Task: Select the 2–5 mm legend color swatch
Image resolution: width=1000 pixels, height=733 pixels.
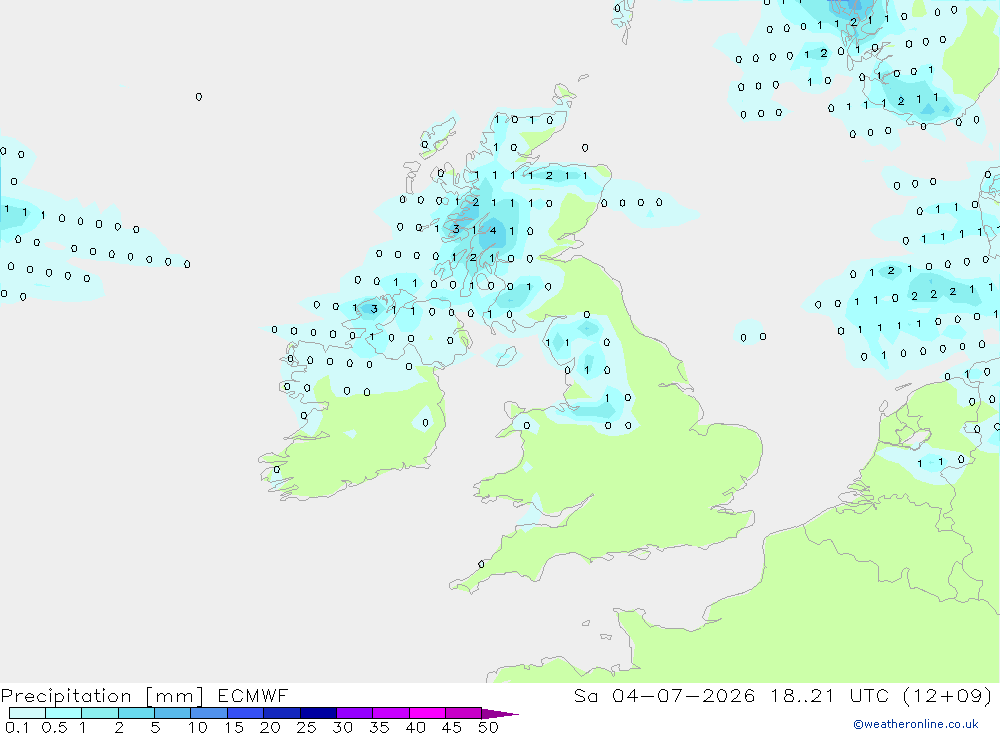Action: [x=136, y=713]
